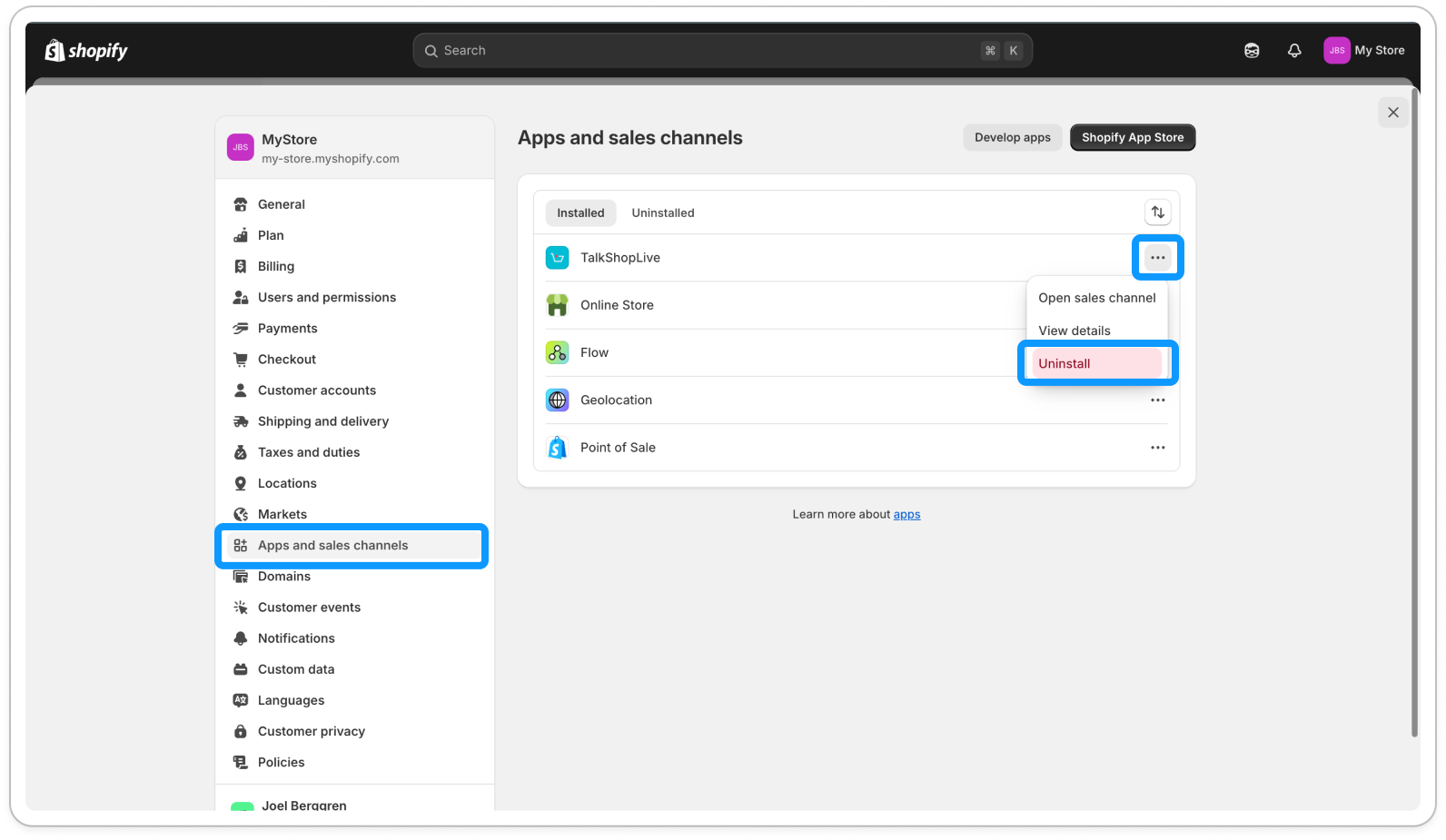
Task: Click the Locations pin icon
Action: (x=241, y=483)
